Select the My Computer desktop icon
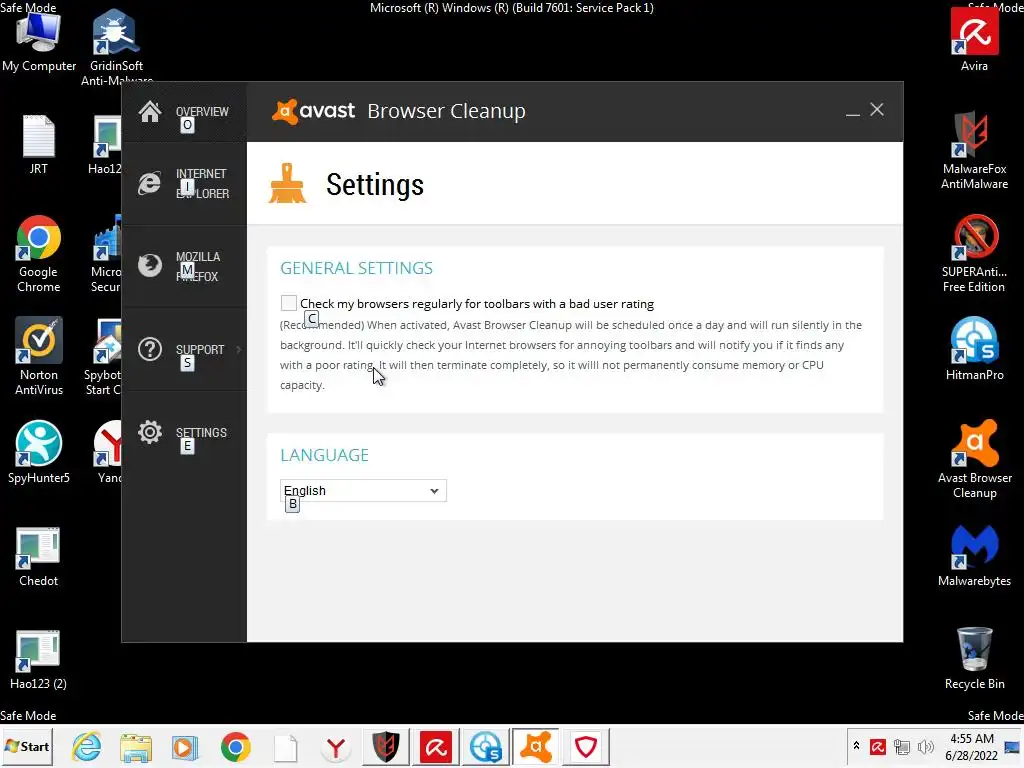 pyautogui.click(x=39, y=41)
